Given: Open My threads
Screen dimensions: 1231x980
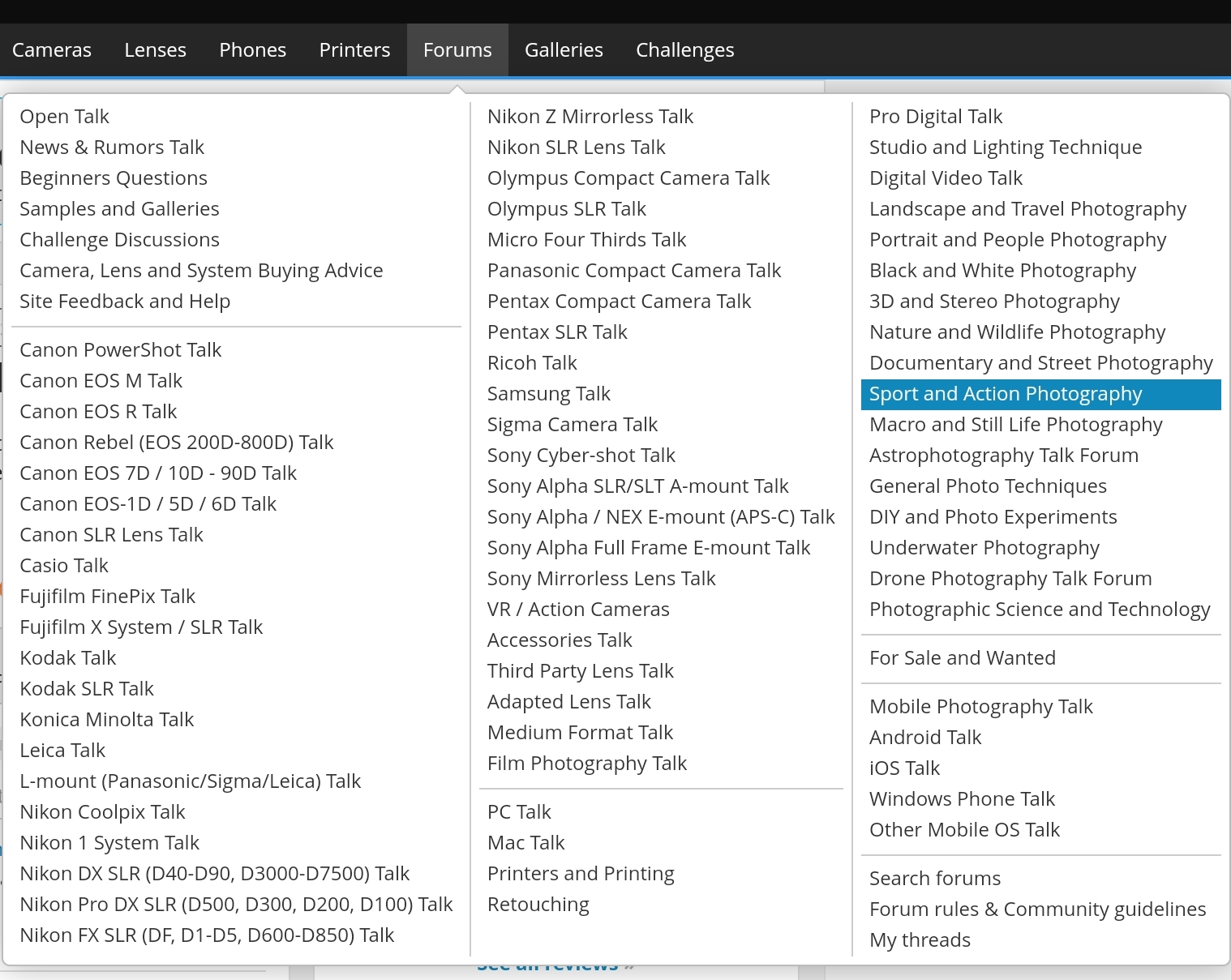Looking at the screenshot, I should click(x=920, y=940).
